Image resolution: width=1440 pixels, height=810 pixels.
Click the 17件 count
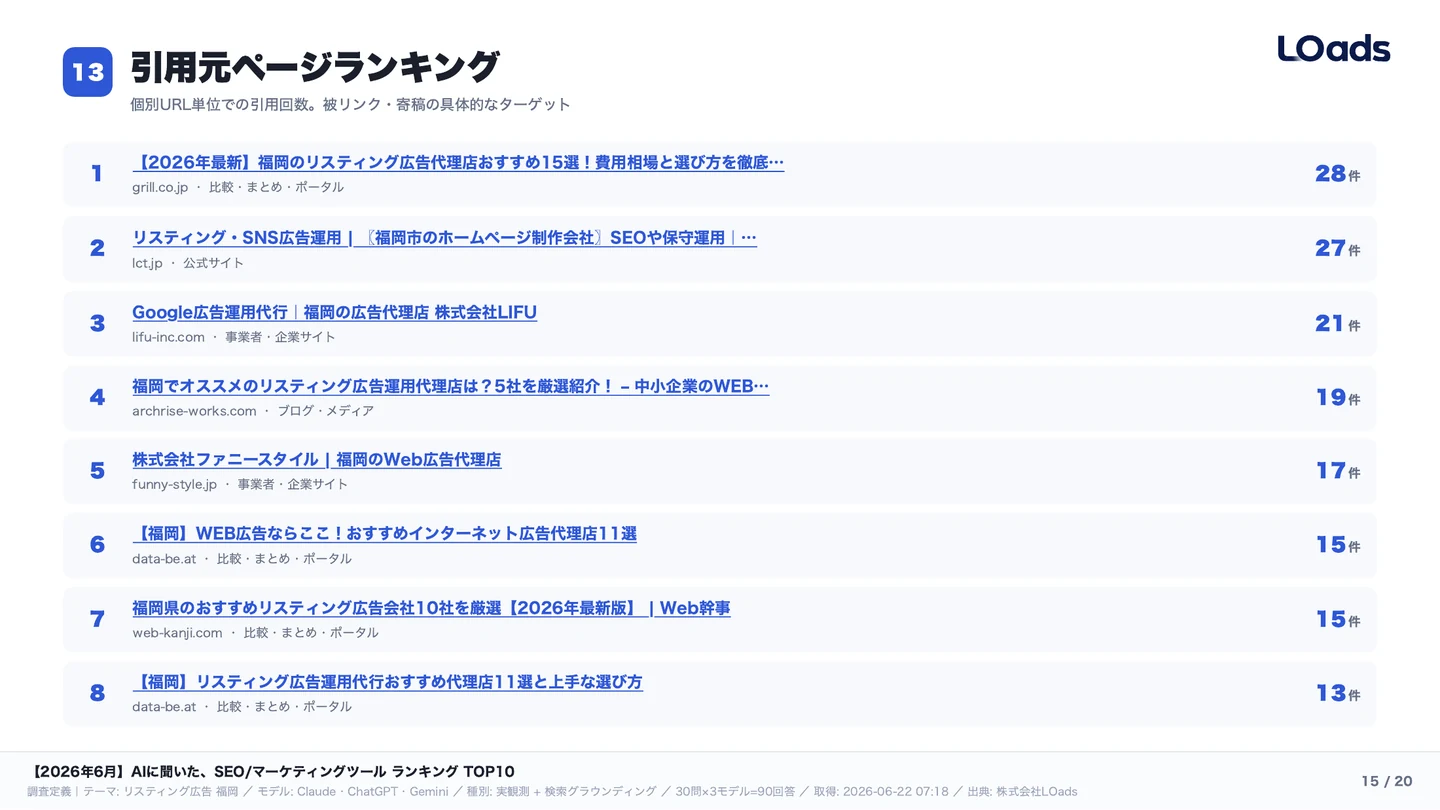coord(1337,471)
